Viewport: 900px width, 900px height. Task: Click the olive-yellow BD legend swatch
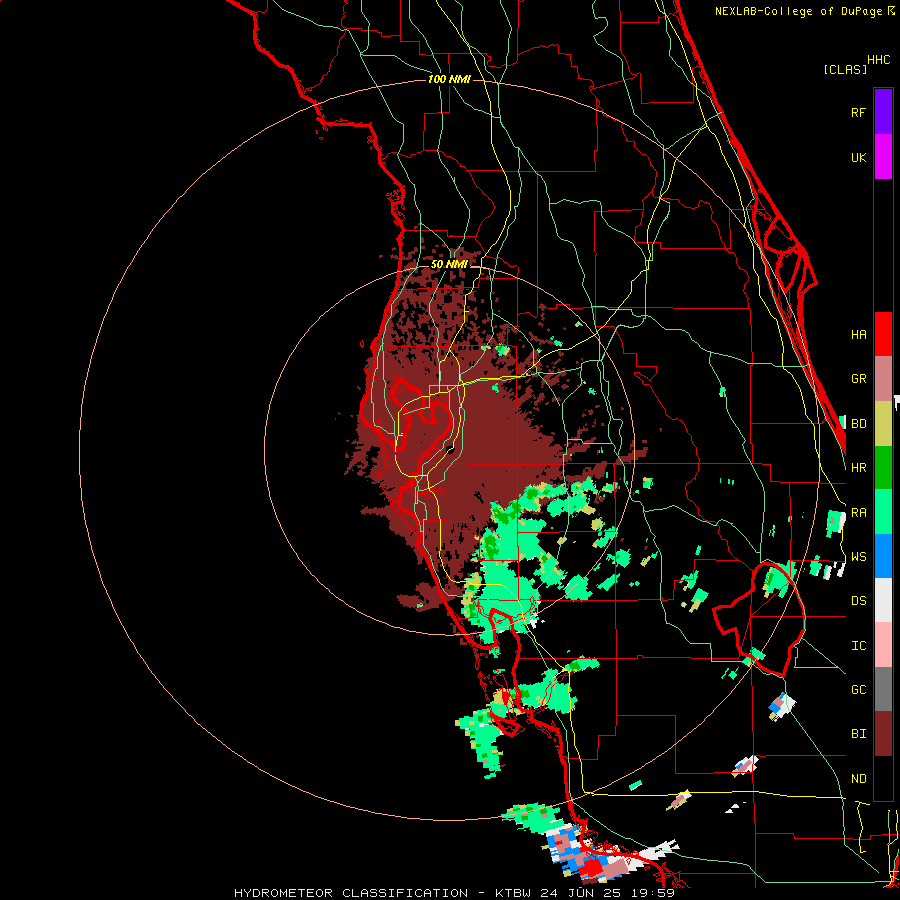click(883, 424)
